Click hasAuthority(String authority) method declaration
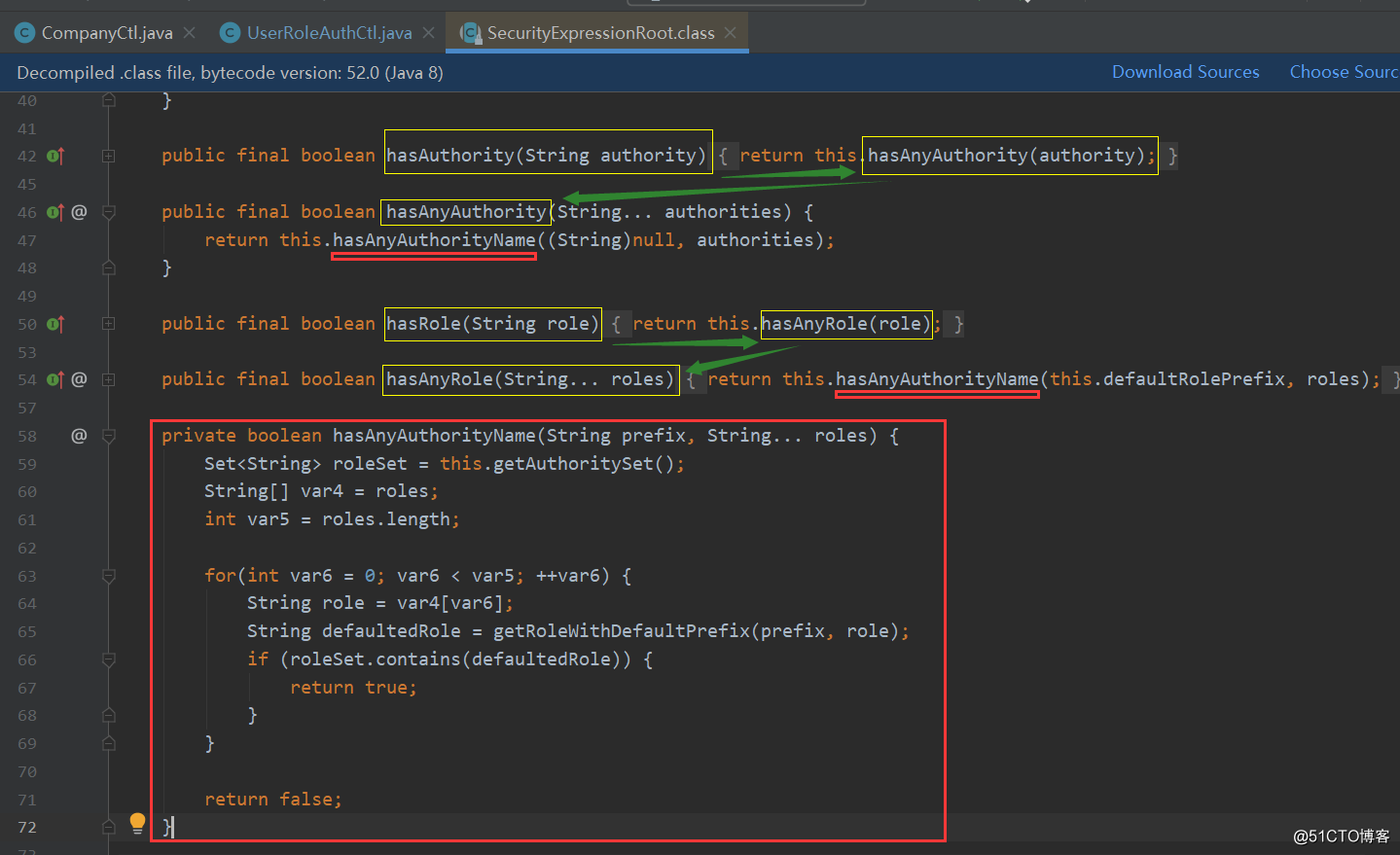 click(547, 156)
